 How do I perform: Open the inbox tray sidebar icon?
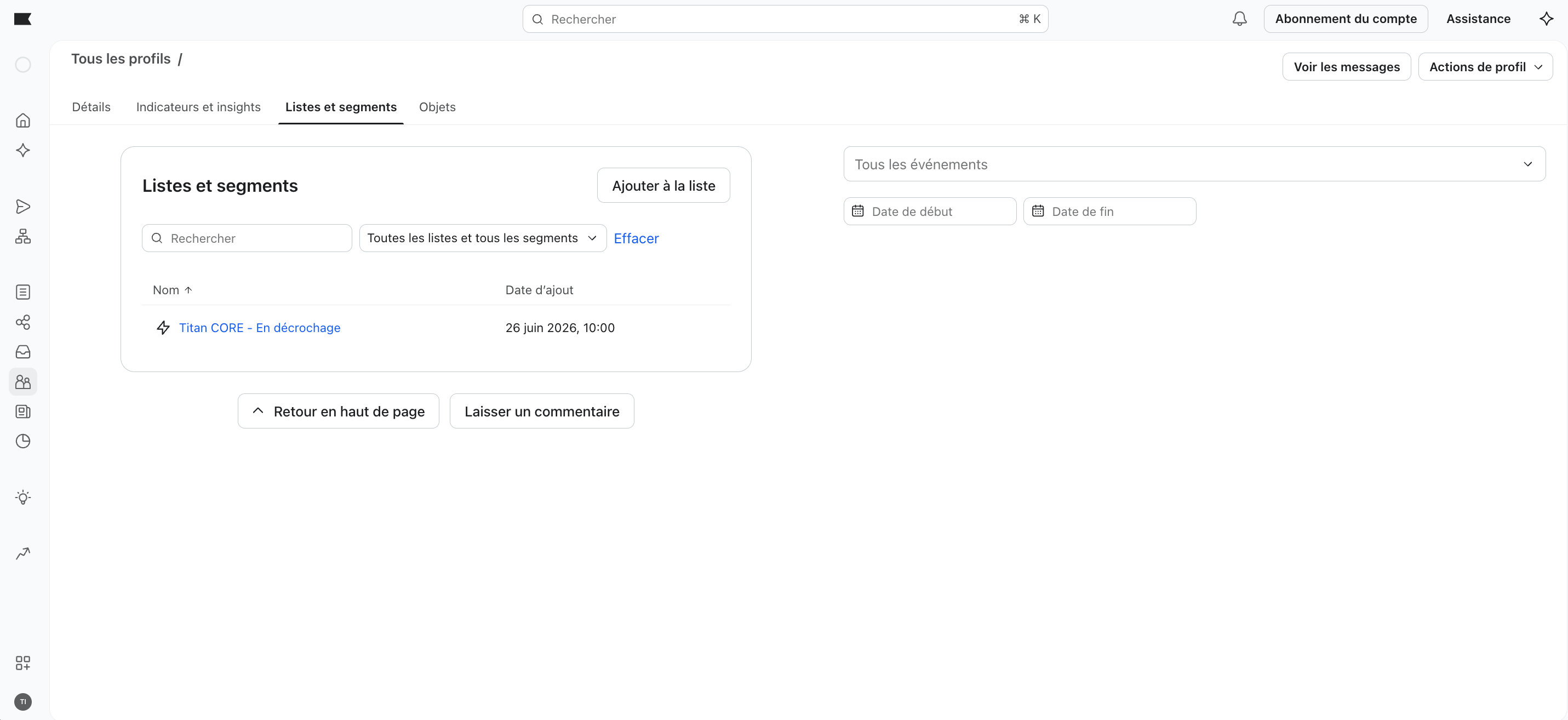coord(23,352)
